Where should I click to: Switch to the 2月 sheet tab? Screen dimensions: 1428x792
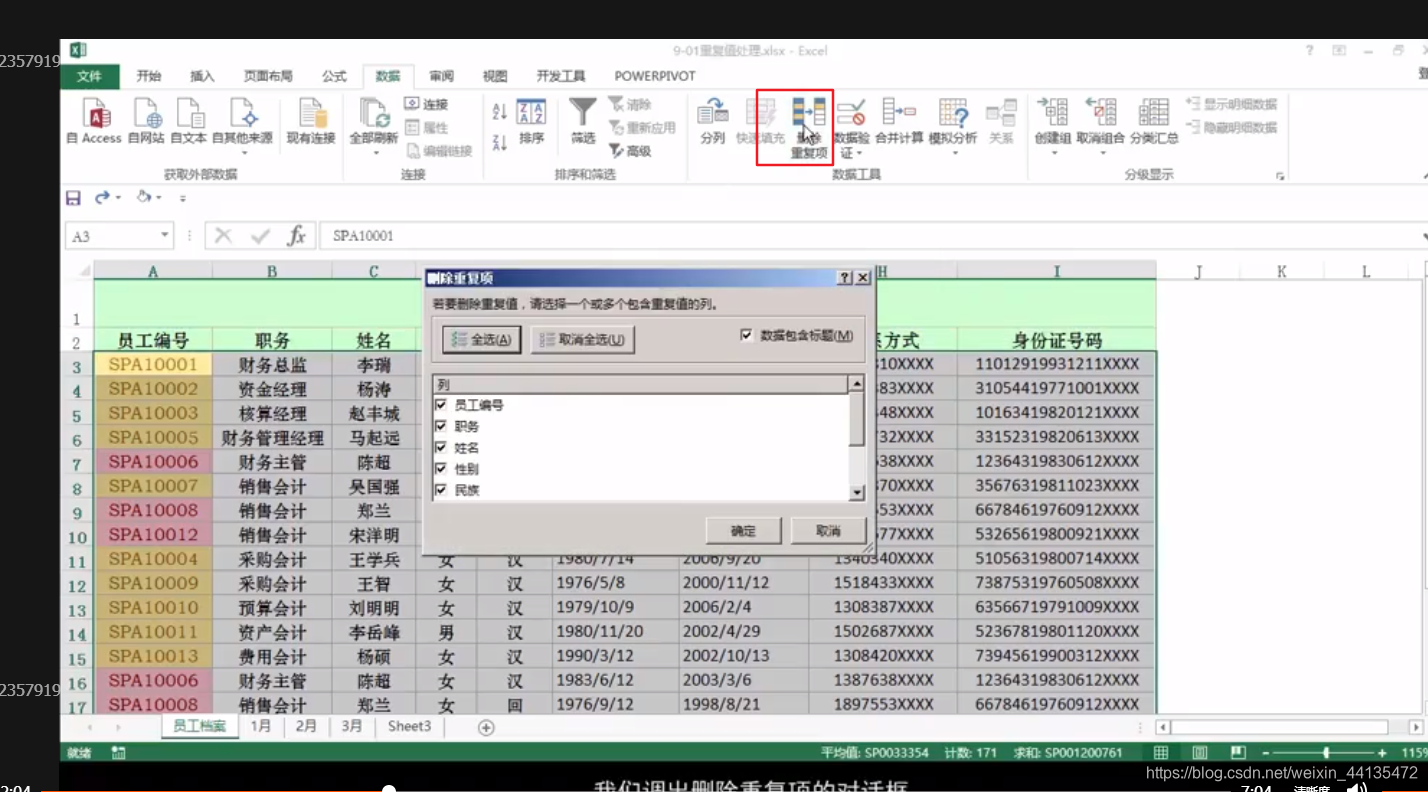click(x=306, y=726)
